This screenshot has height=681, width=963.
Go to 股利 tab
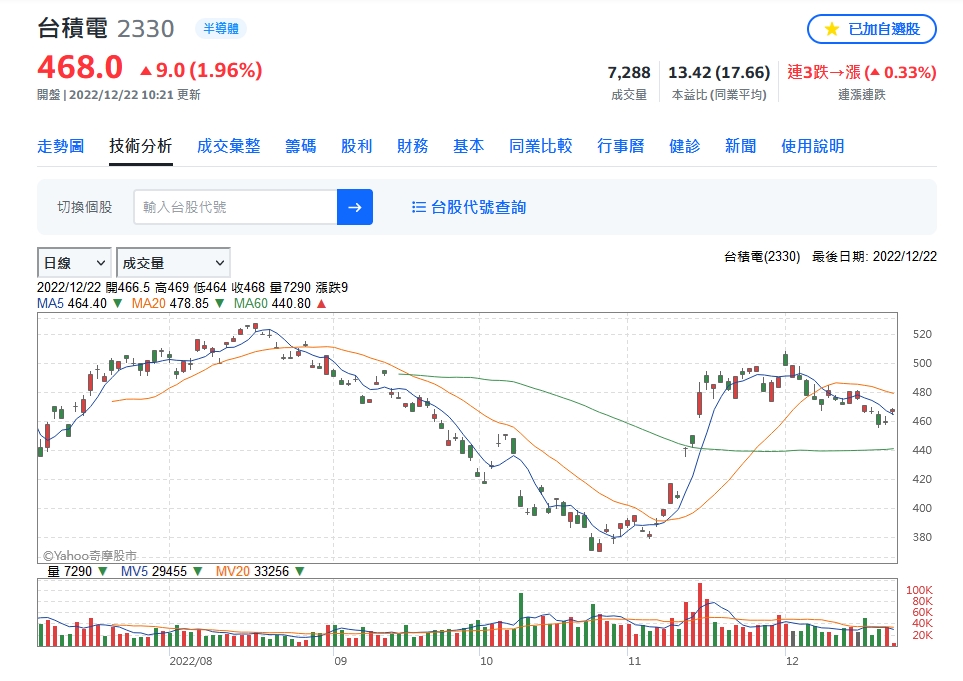click(x=357, y=146)
